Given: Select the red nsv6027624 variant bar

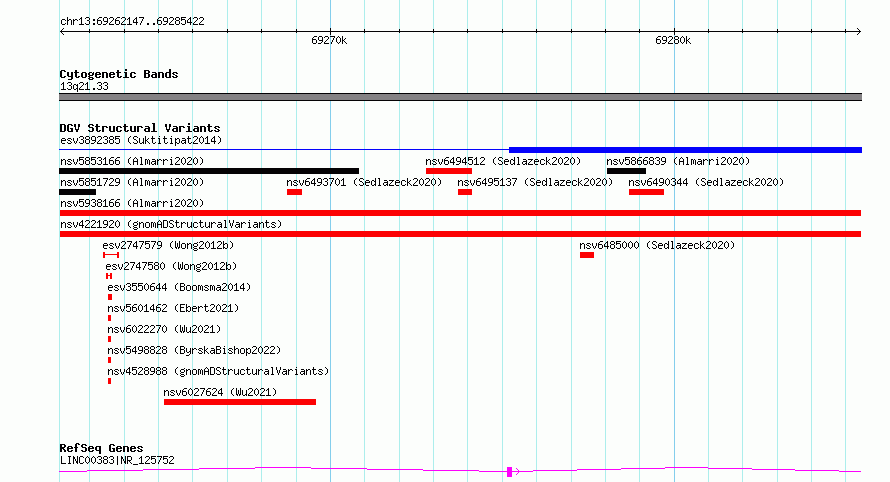Looking at the screenshot, I should (240, 402).
